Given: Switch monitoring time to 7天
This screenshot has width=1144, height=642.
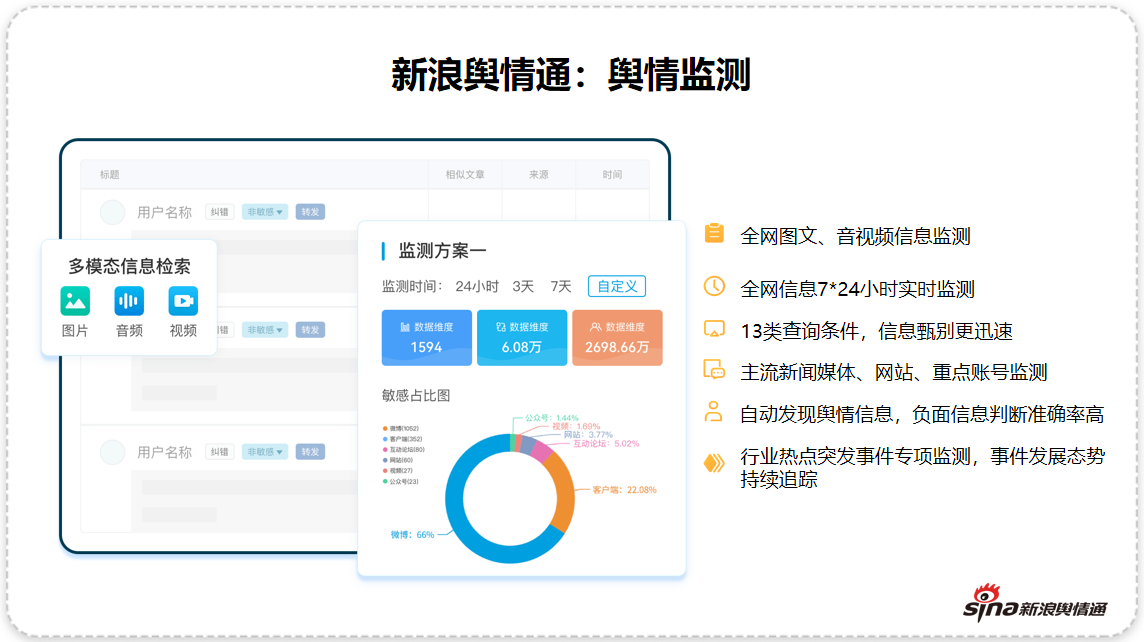Looking at the screenshot, I should click(561, 287).
